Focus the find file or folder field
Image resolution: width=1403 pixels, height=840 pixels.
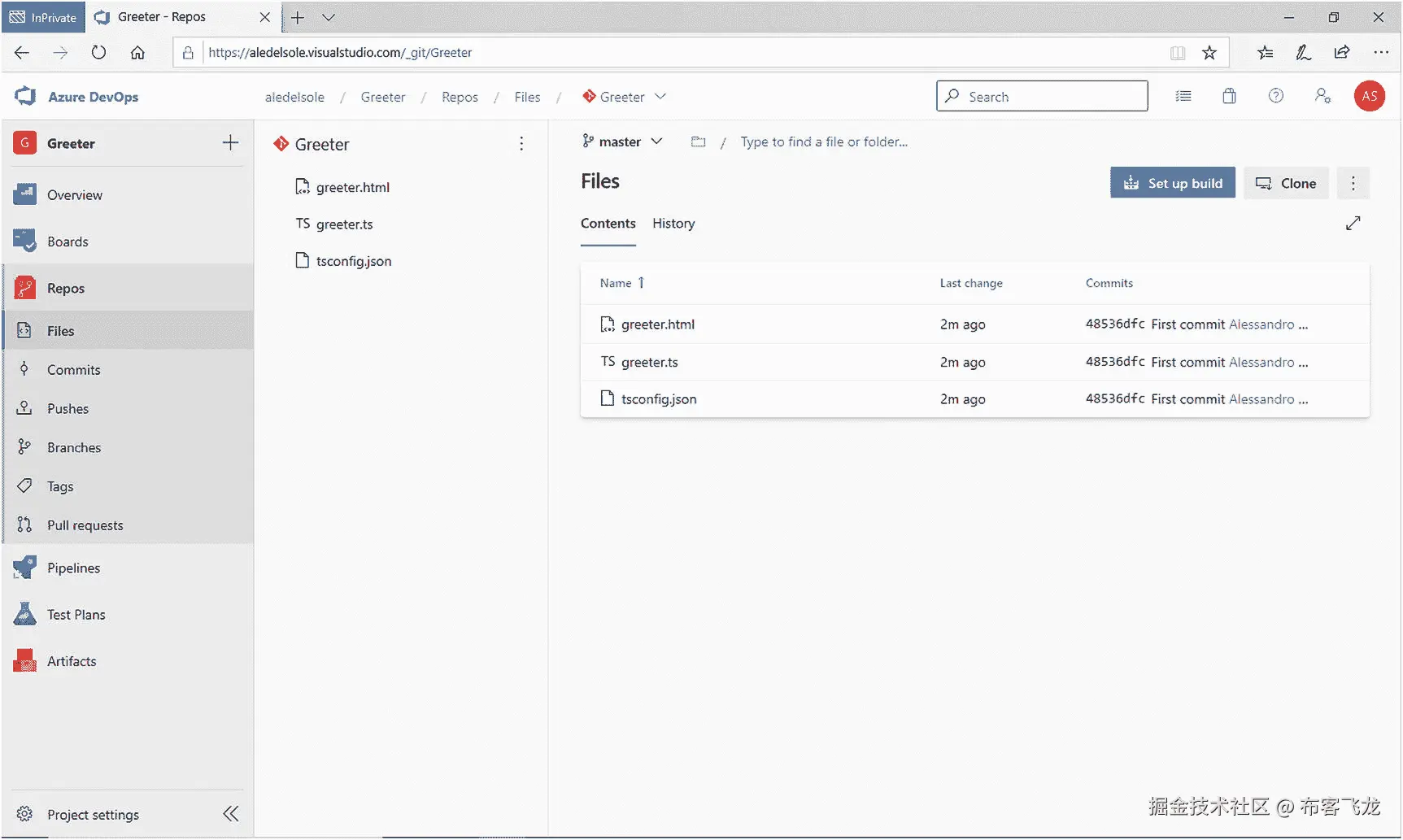(x=824, y=141)
